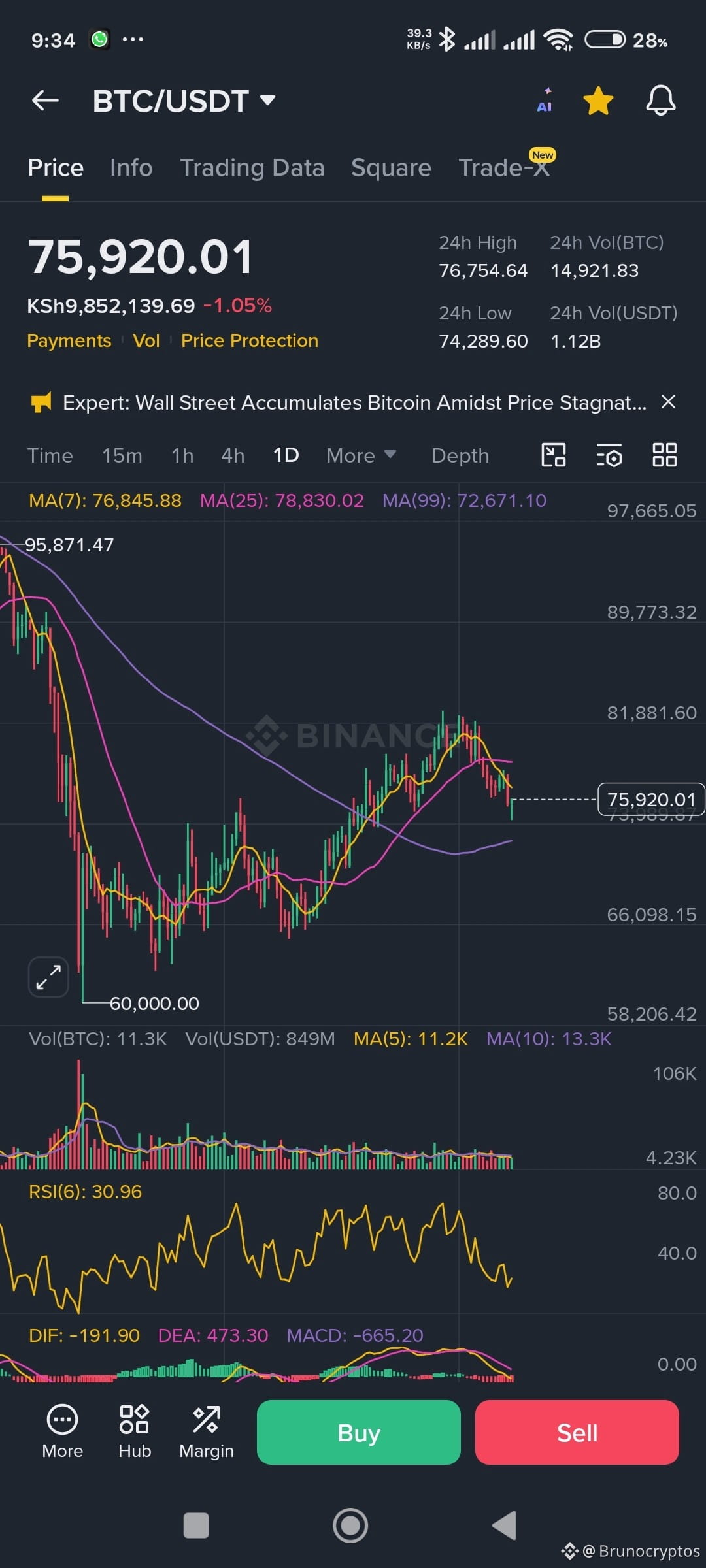Tap the MA(7) indicator value
Viewport: 706px width, 1568px height.
(x=105, y=500)
